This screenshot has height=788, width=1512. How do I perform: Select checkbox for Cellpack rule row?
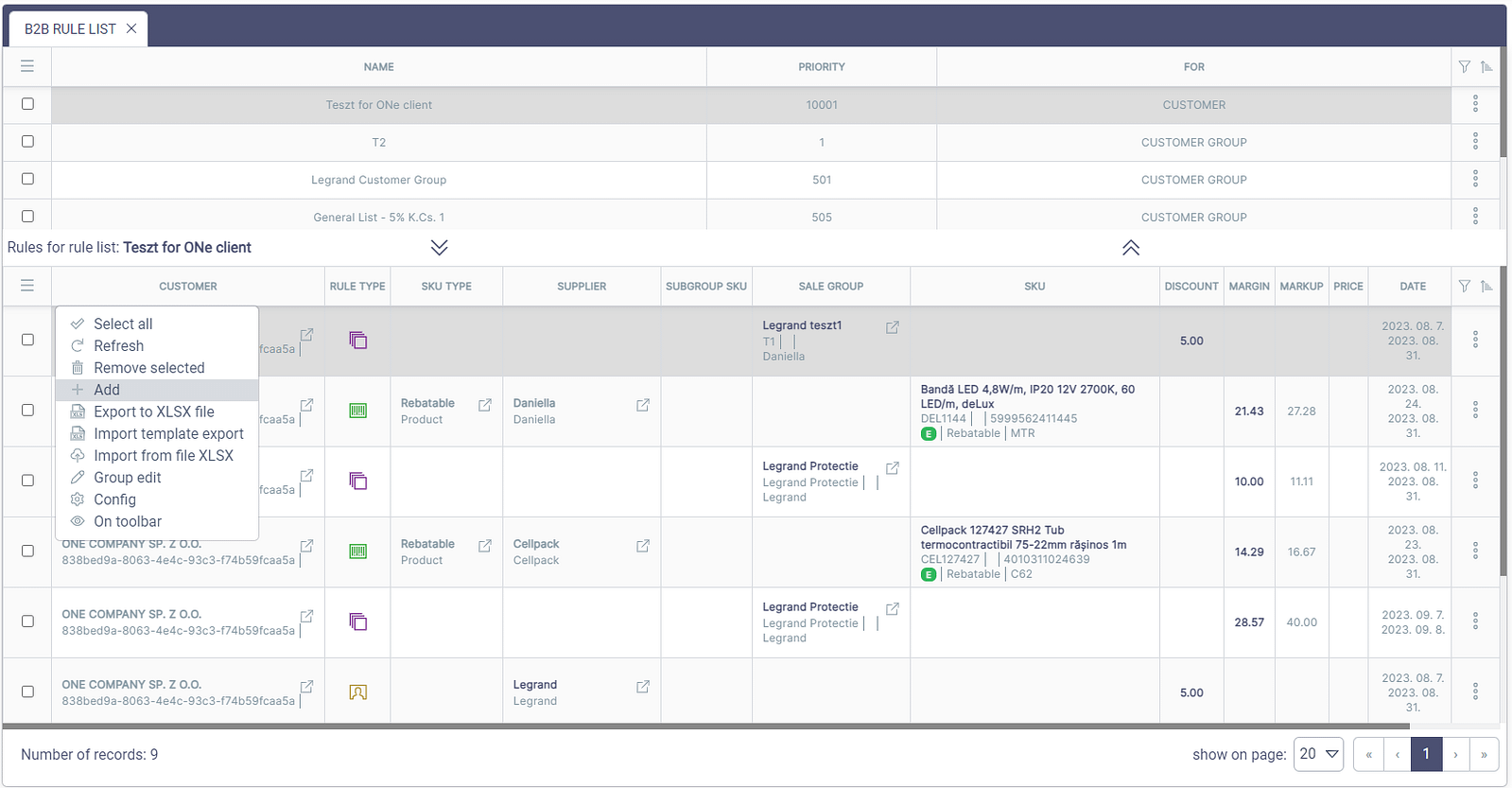click(27, 552)
